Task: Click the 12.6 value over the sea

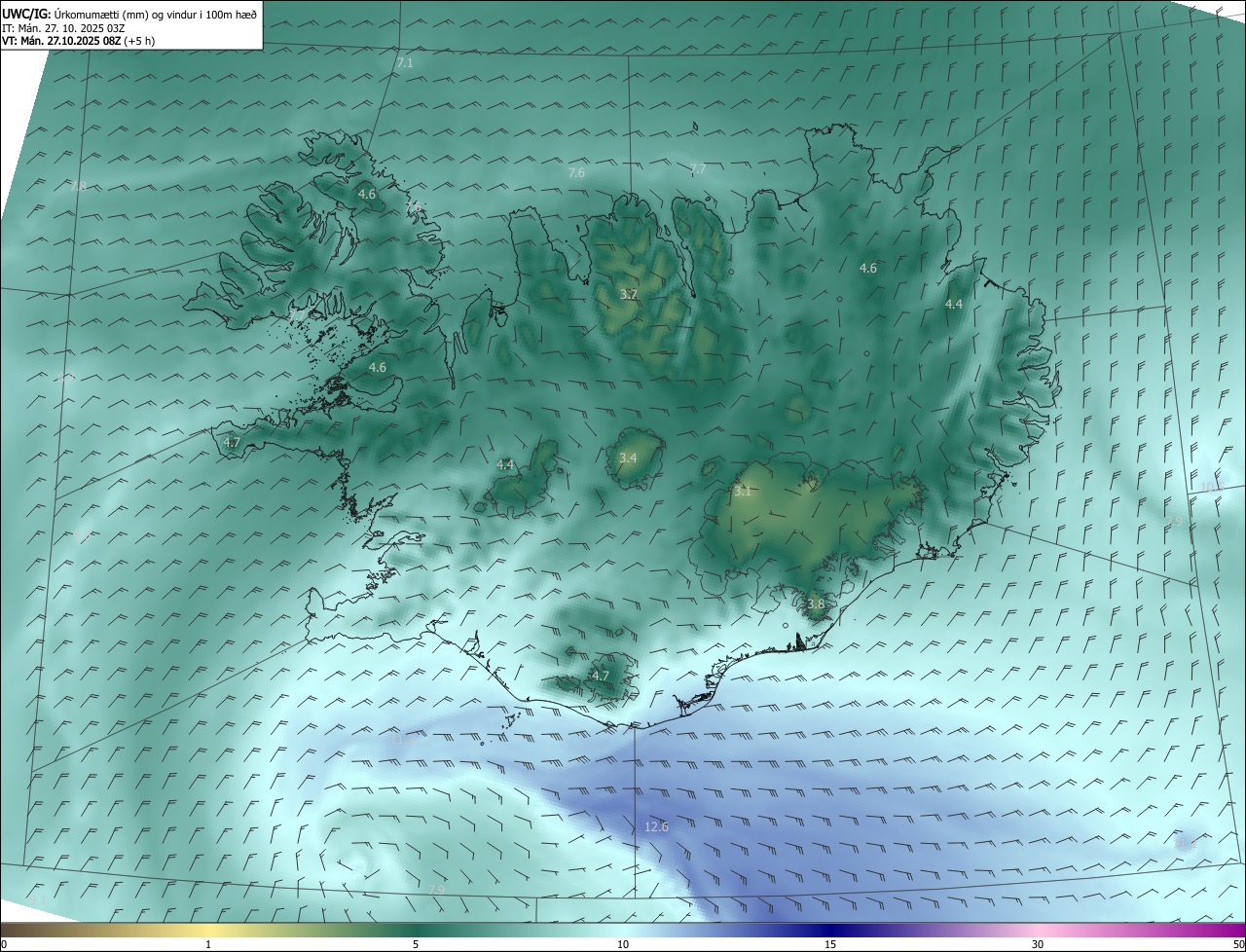Action: click(x=657, y=826)
